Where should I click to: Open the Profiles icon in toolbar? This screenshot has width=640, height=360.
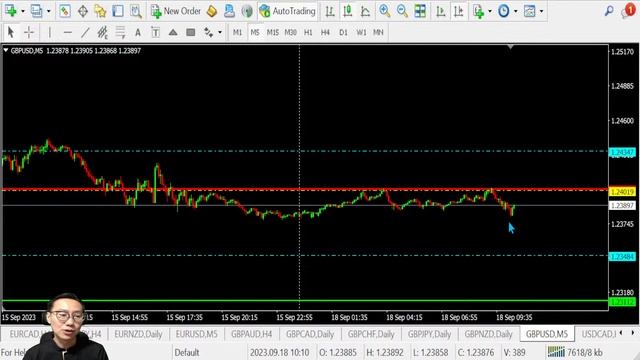click(x=36, y=11)
